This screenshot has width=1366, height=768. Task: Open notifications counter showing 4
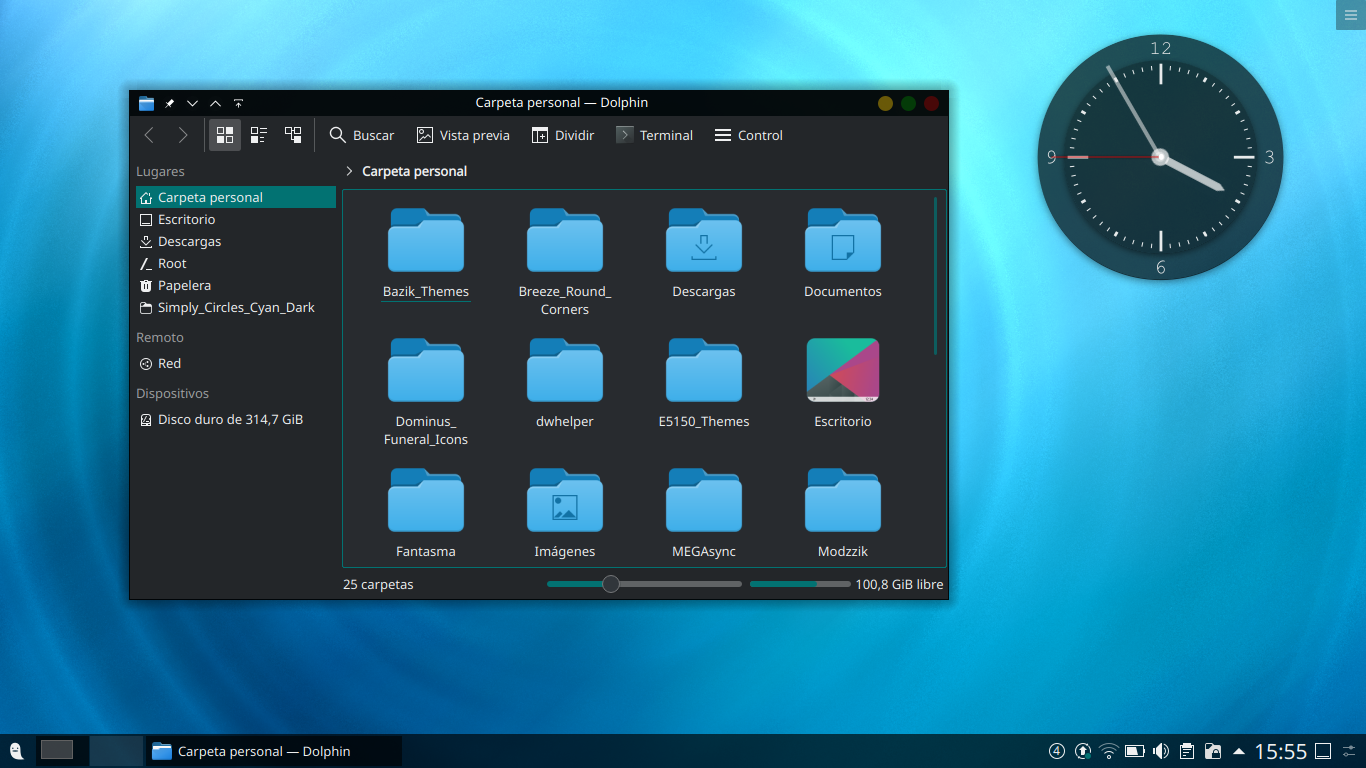coord(1057,751)
